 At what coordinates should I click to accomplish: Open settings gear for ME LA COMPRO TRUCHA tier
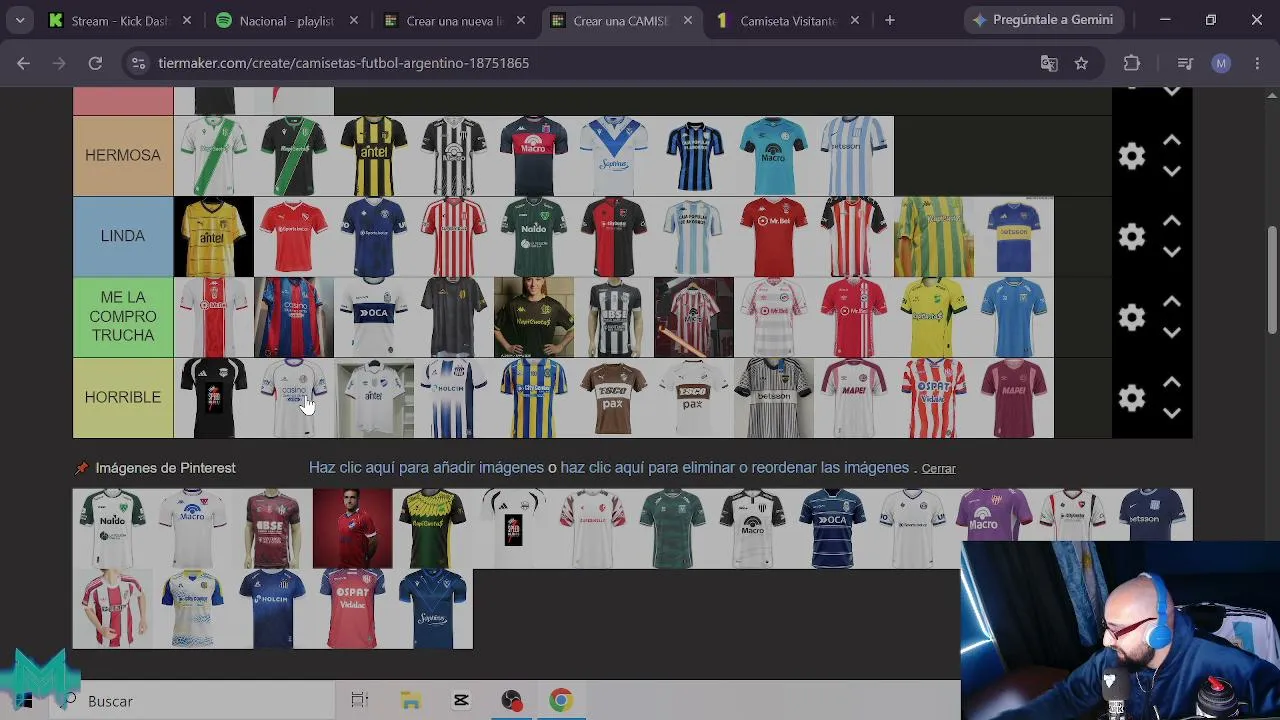(x=1132, y=317)
